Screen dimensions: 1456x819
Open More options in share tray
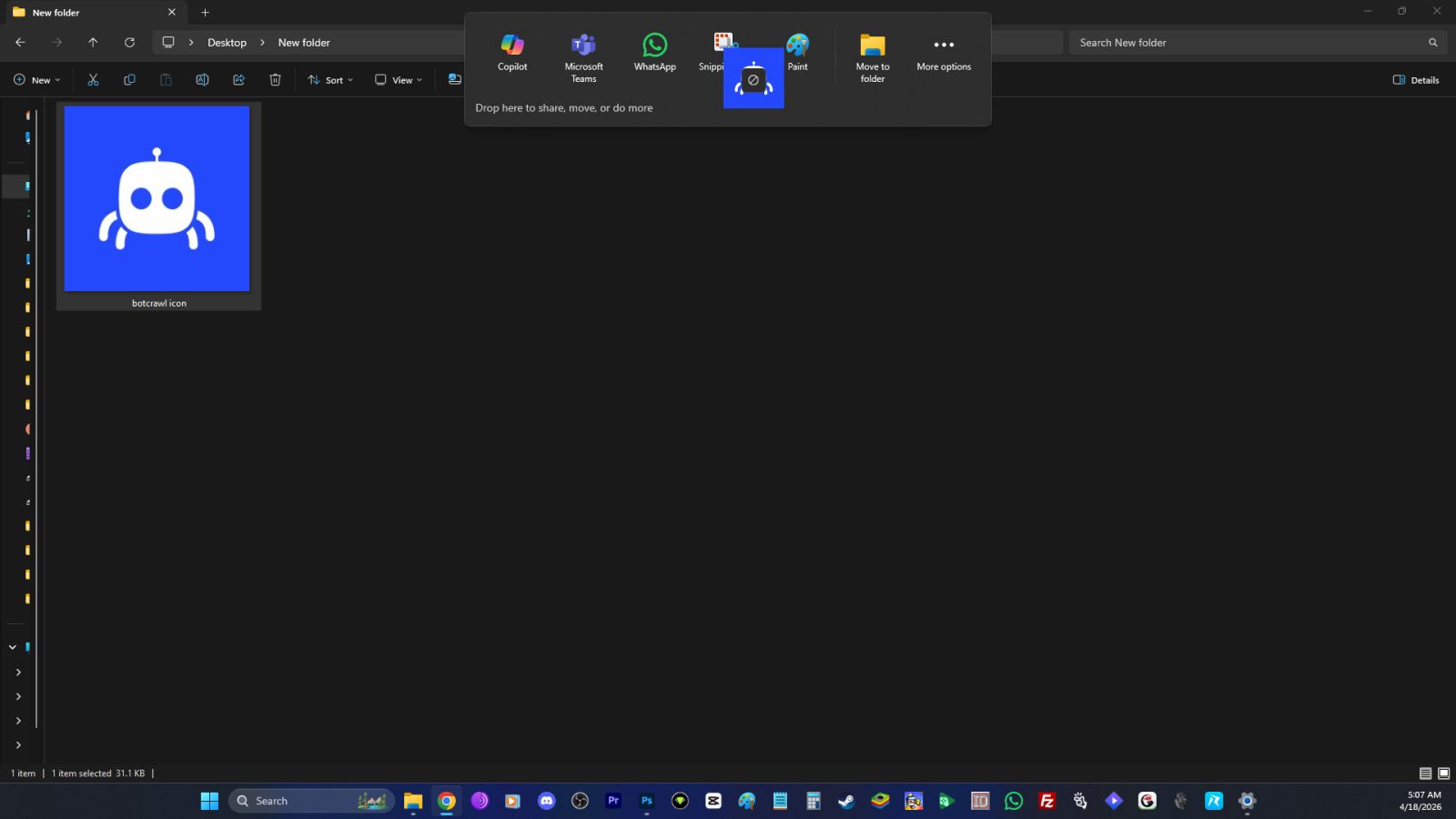(944, 46)
